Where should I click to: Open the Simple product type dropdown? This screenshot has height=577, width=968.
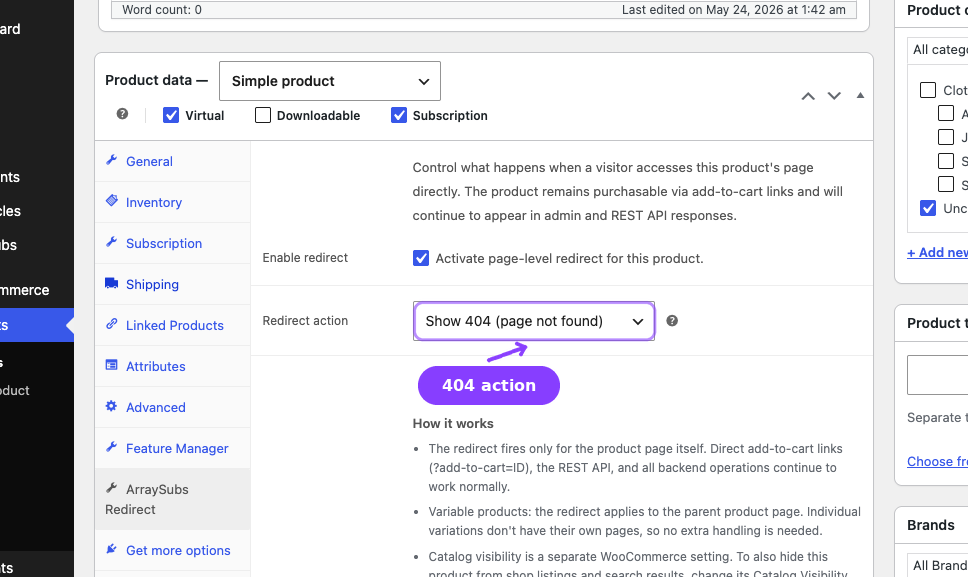tap(330, 81)
